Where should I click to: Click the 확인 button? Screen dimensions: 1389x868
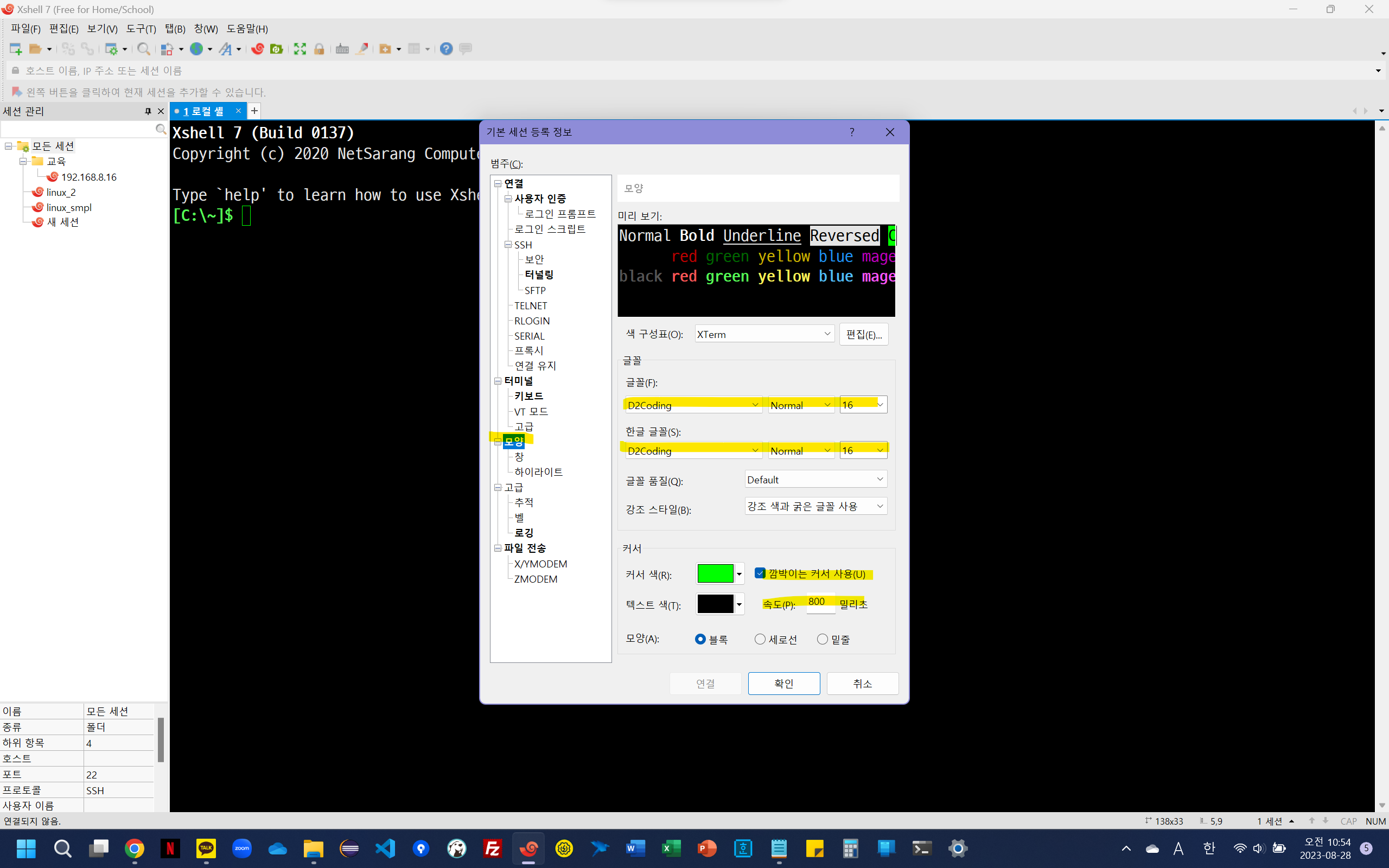pos(783,683)
